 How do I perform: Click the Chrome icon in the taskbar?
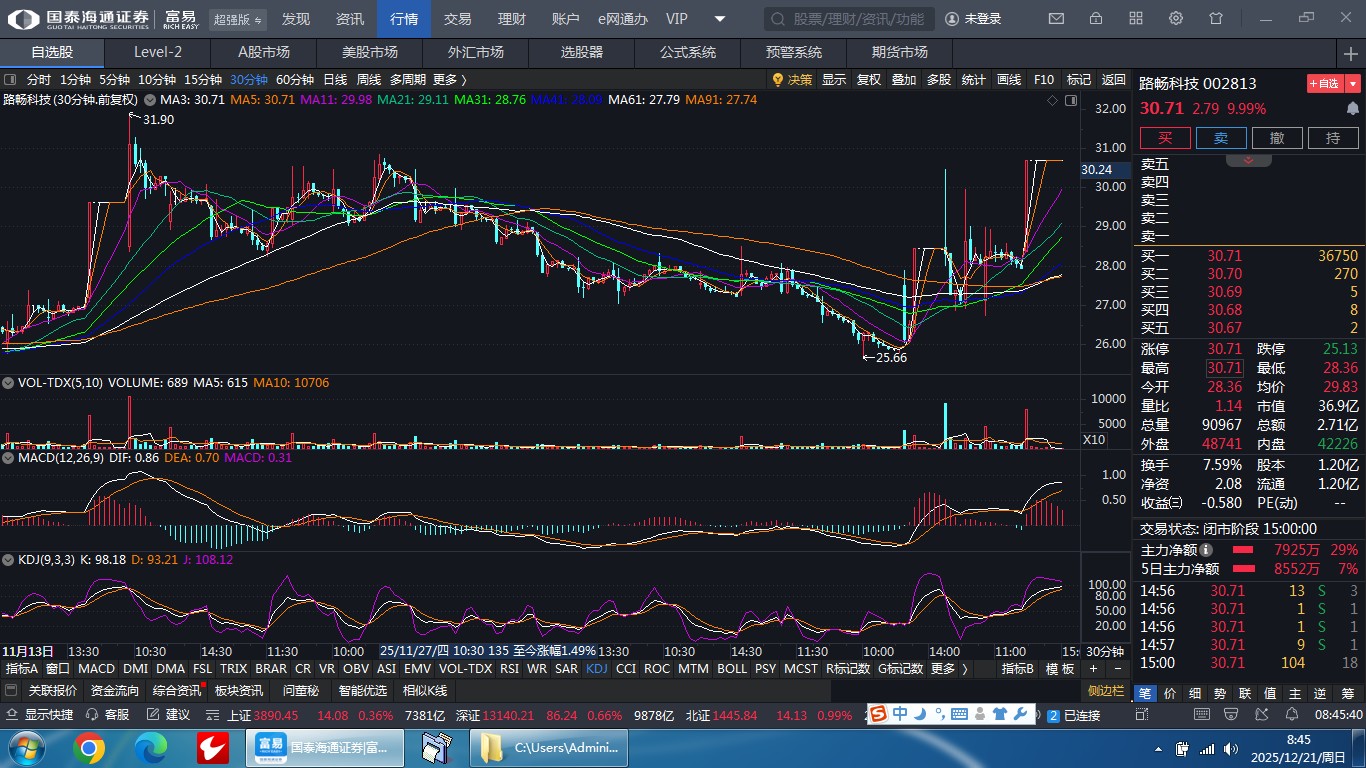pyautogui.click(x=88, y=747)
